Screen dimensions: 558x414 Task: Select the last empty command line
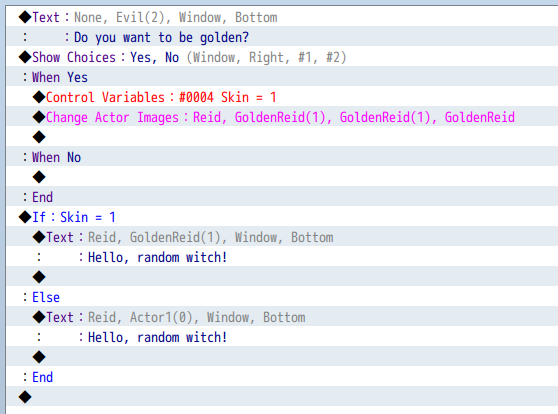pos(282,397)
